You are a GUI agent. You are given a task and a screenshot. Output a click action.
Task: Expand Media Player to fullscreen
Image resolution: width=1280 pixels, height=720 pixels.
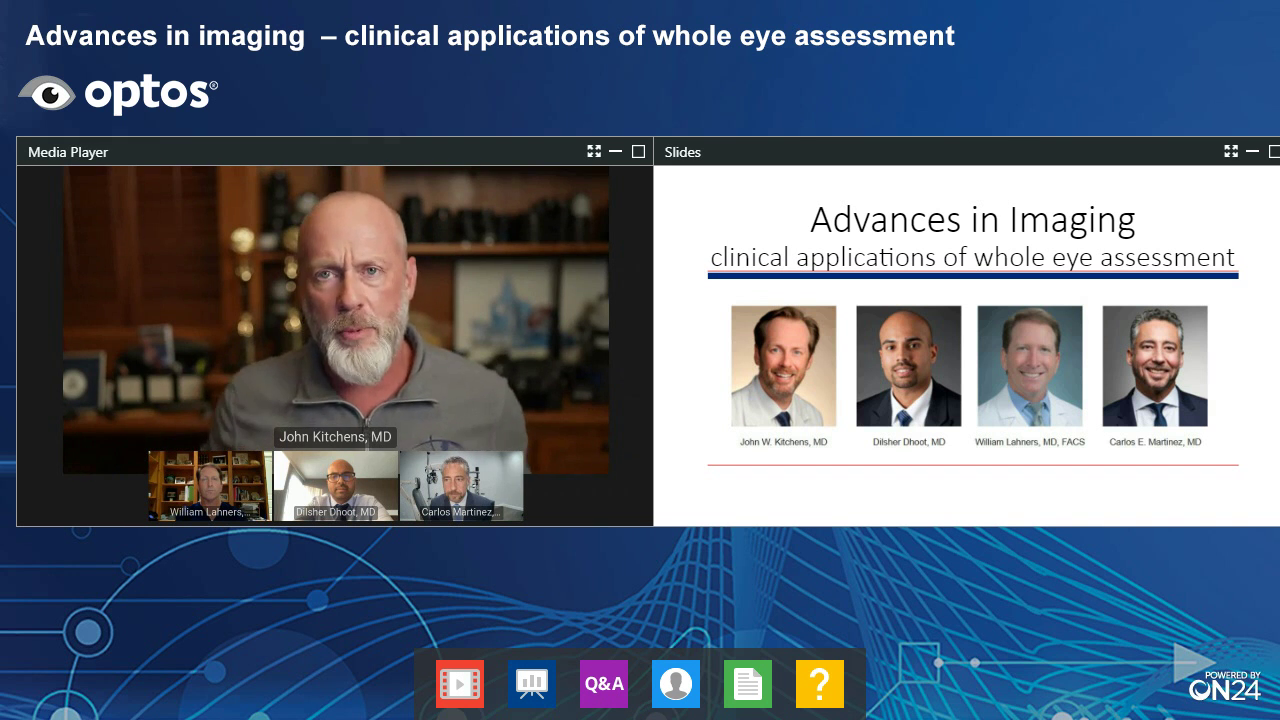pyautogui.click(x=594, y=151)
